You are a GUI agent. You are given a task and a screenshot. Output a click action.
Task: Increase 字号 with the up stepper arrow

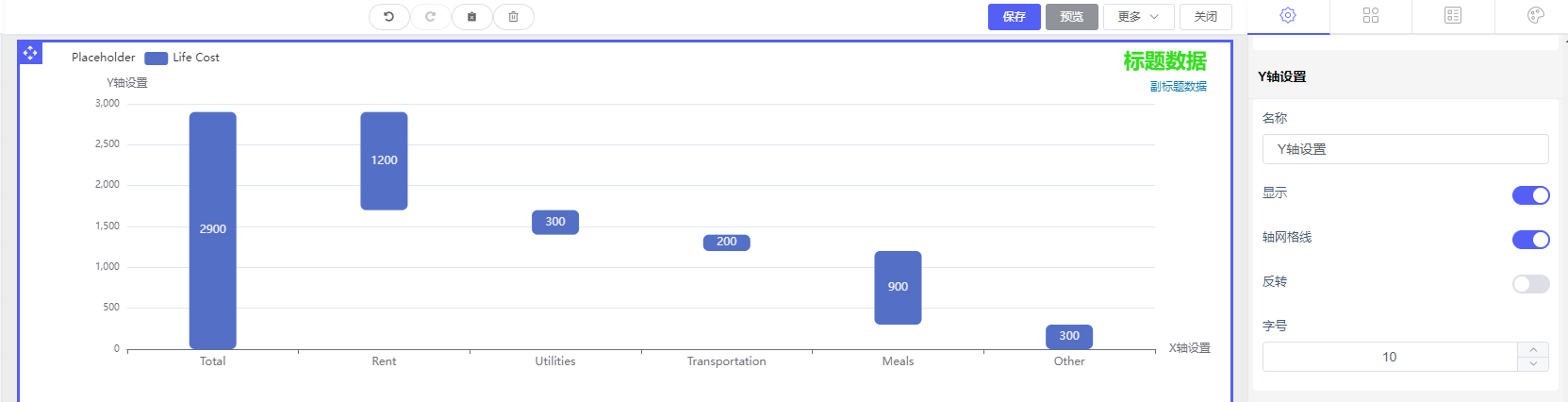[1533, 350]
